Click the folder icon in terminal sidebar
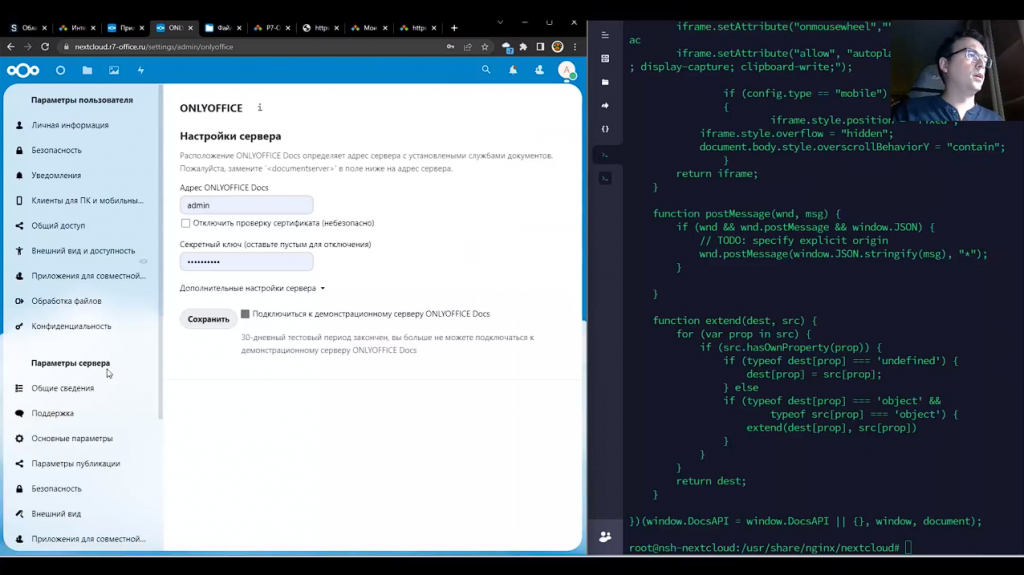The height and width of the screenshot is (575, 1024). [x=605, y=82]
